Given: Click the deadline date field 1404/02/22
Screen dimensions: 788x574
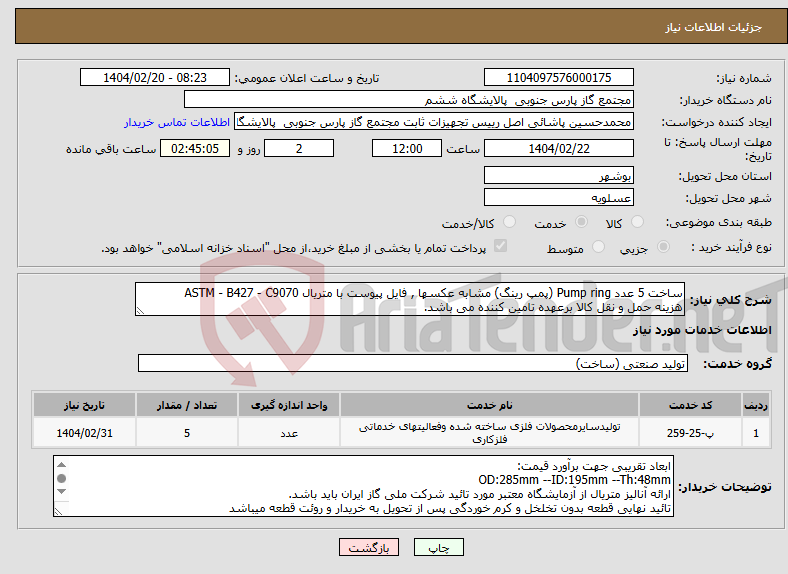Looking at the screenshot, I should coord(558,148).
